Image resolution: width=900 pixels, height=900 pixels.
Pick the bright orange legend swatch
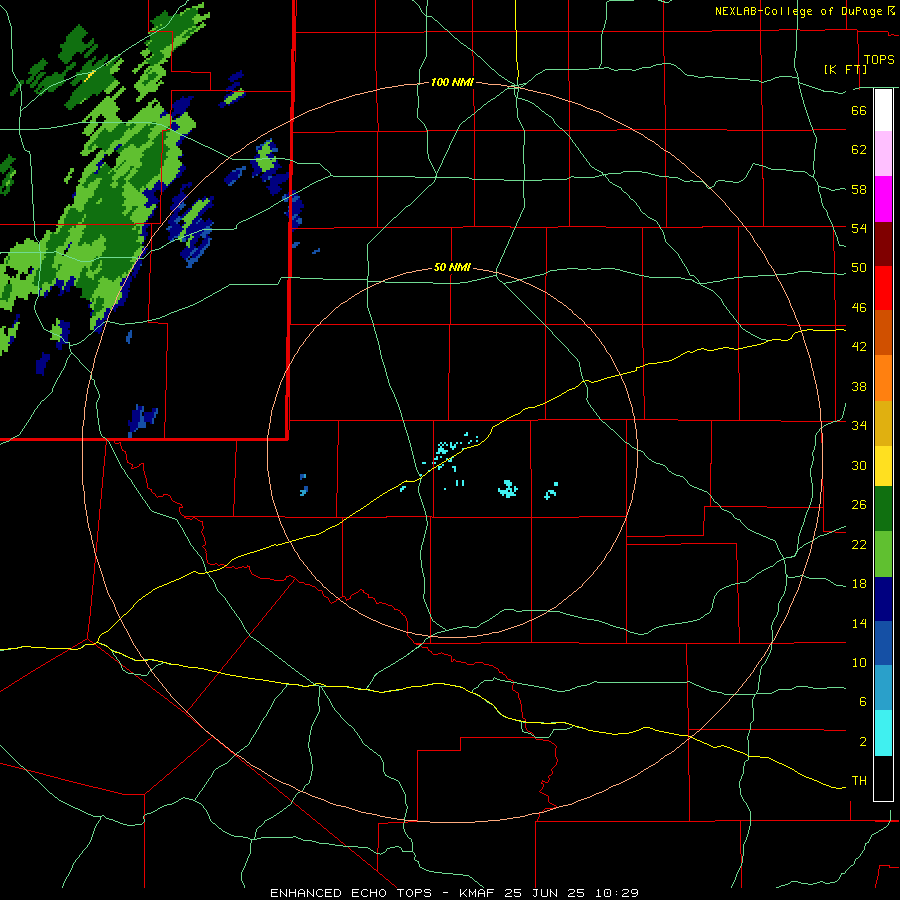tap(883, 378)
